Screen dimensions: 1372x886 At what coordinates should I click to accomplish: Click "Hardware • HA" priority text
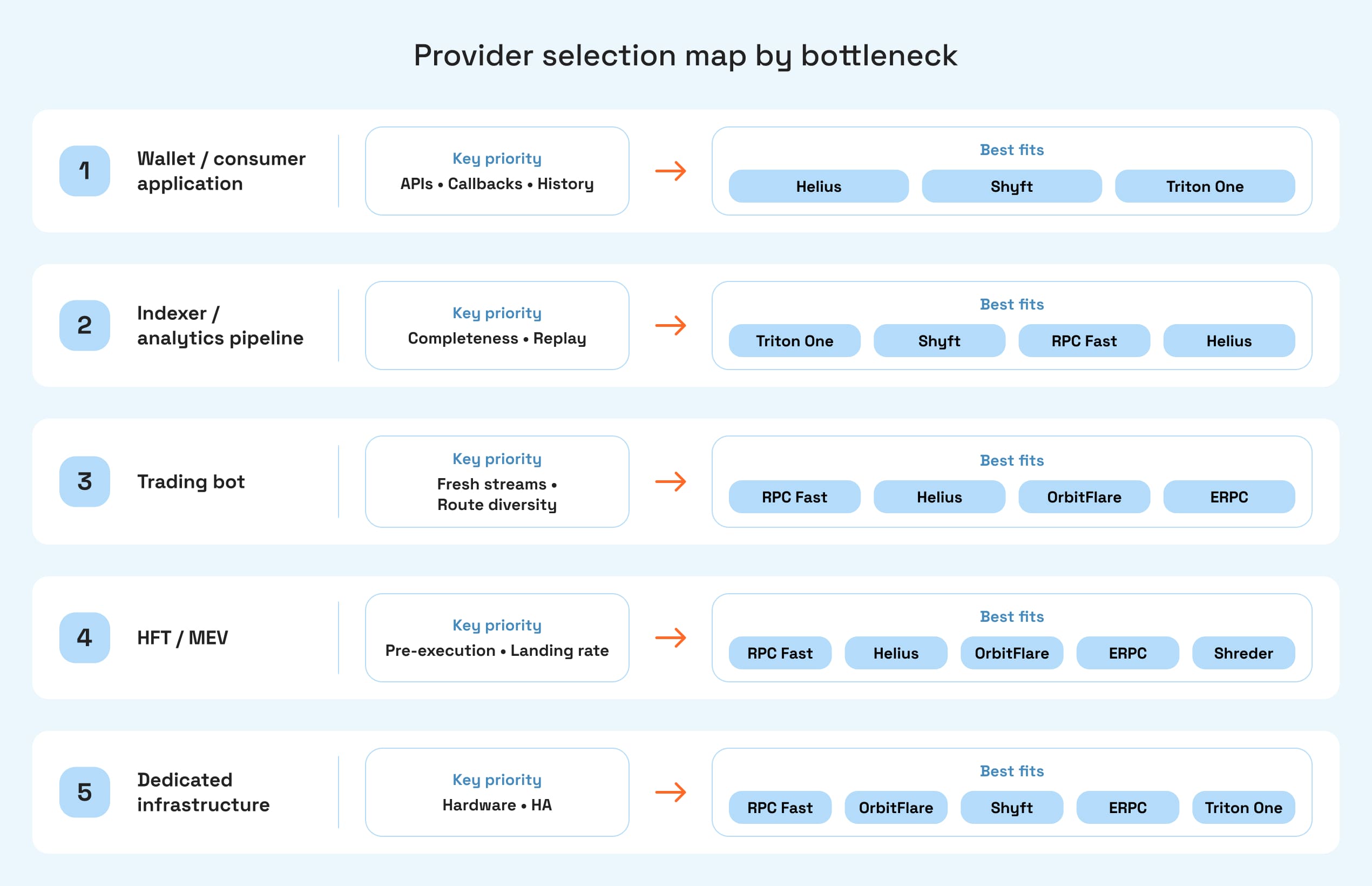point(497,805)
